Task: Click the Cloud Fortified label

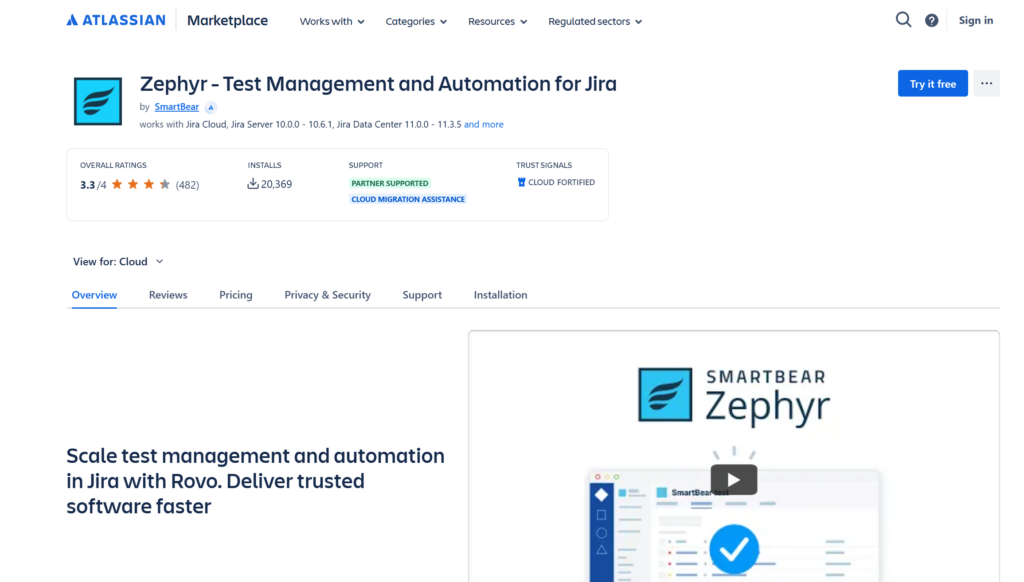Action: (561, 182)
